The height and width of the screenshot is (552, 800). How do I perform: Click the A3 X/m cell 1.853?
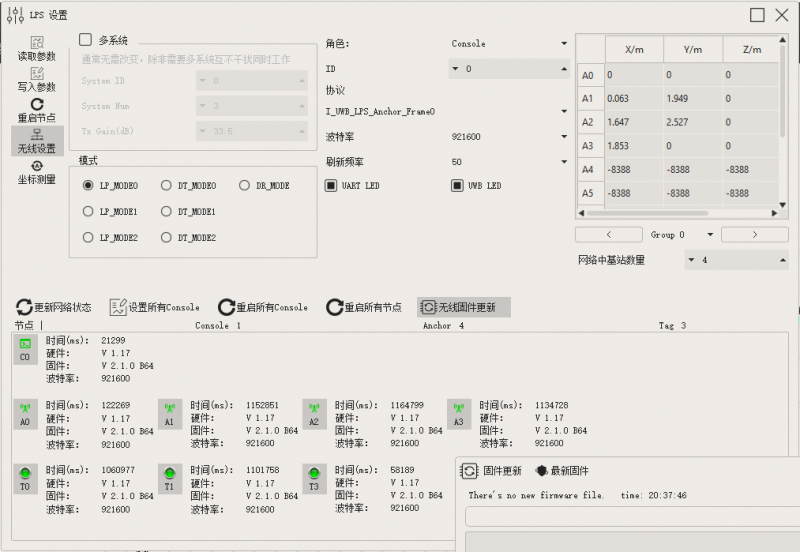click(x=634, y=146)
